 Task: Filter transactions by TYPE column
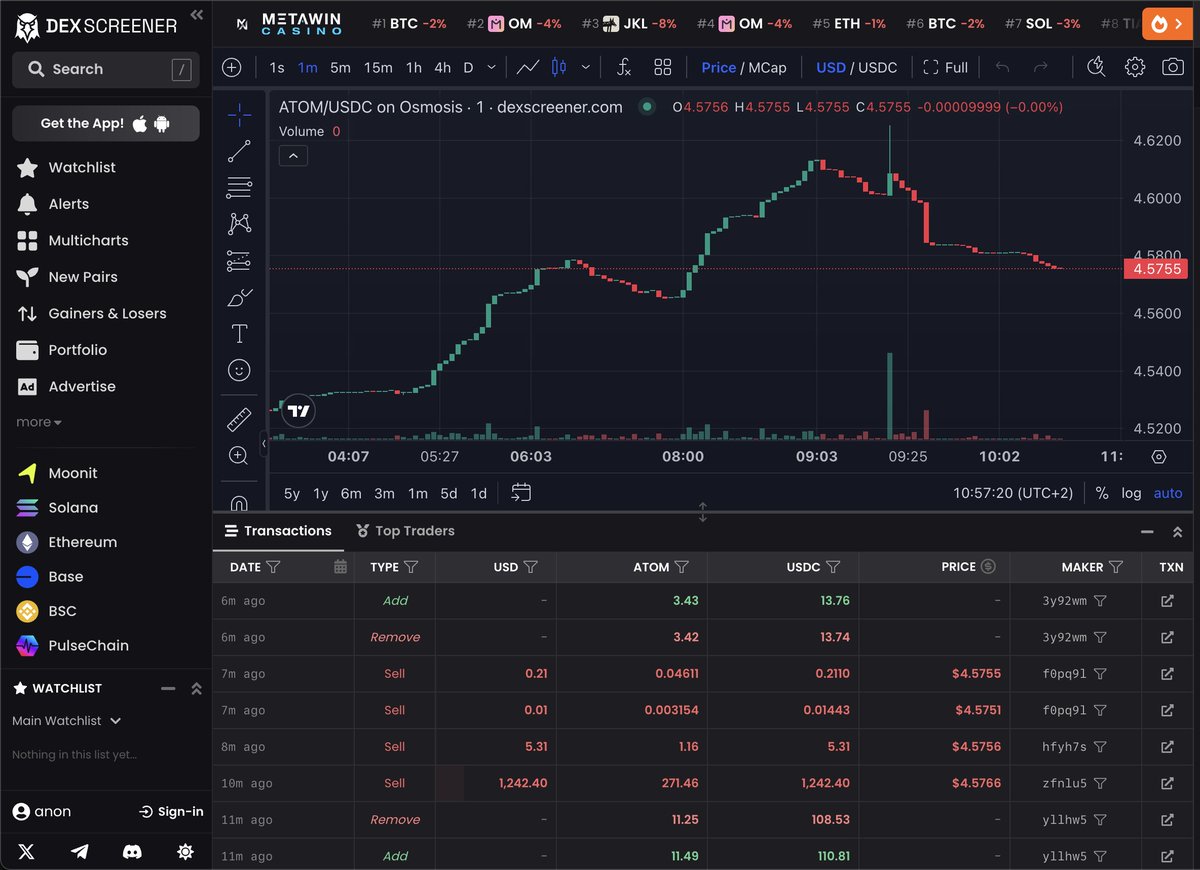tap(411, 567)
